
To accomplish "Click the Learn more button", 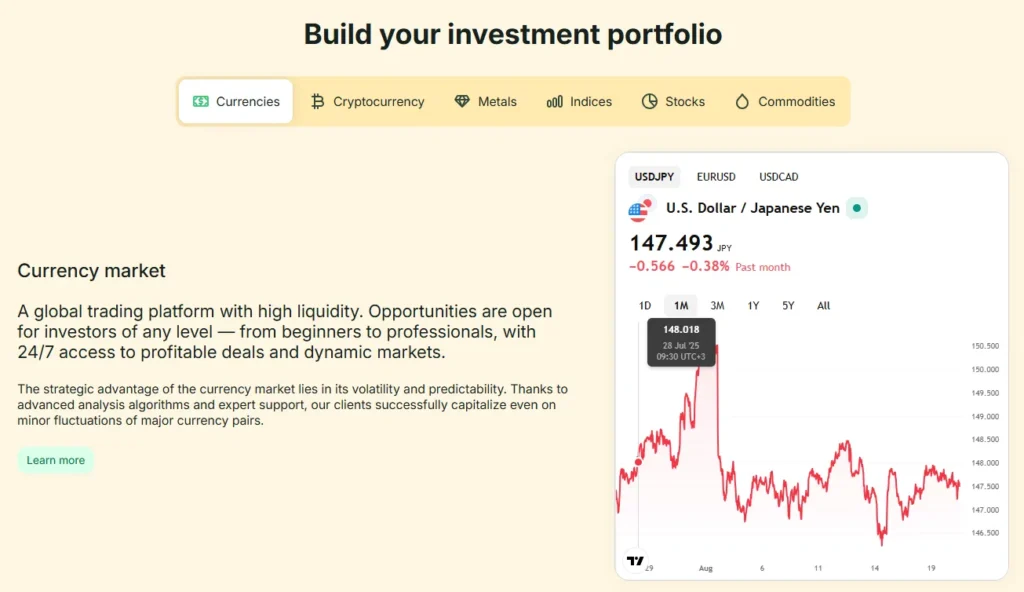I will point(56,460).
